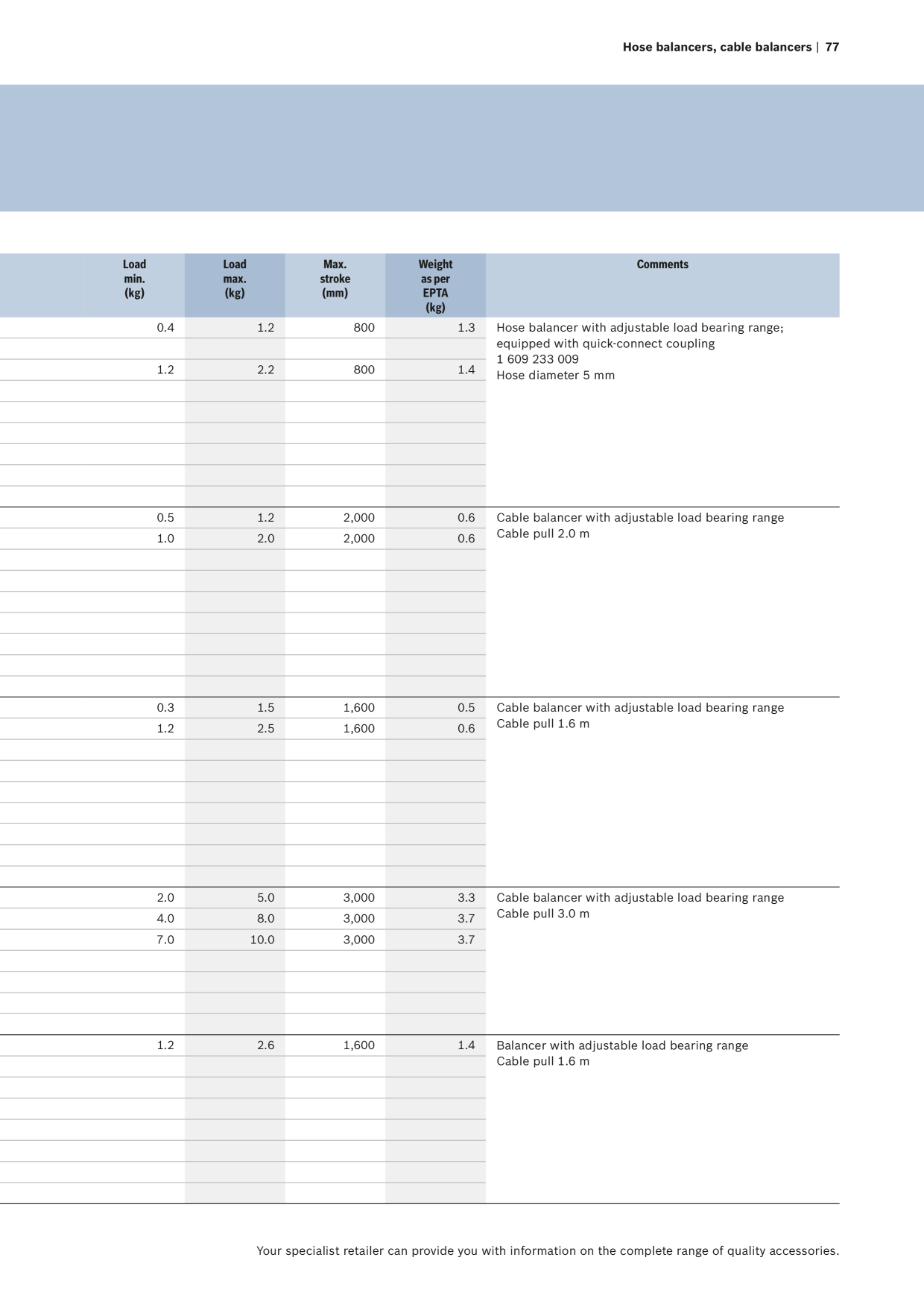Click the 800 stroke in the 0.4 row
This screenshot has height=1307, width=924.
pyautogui.click(x=364, y=328)
